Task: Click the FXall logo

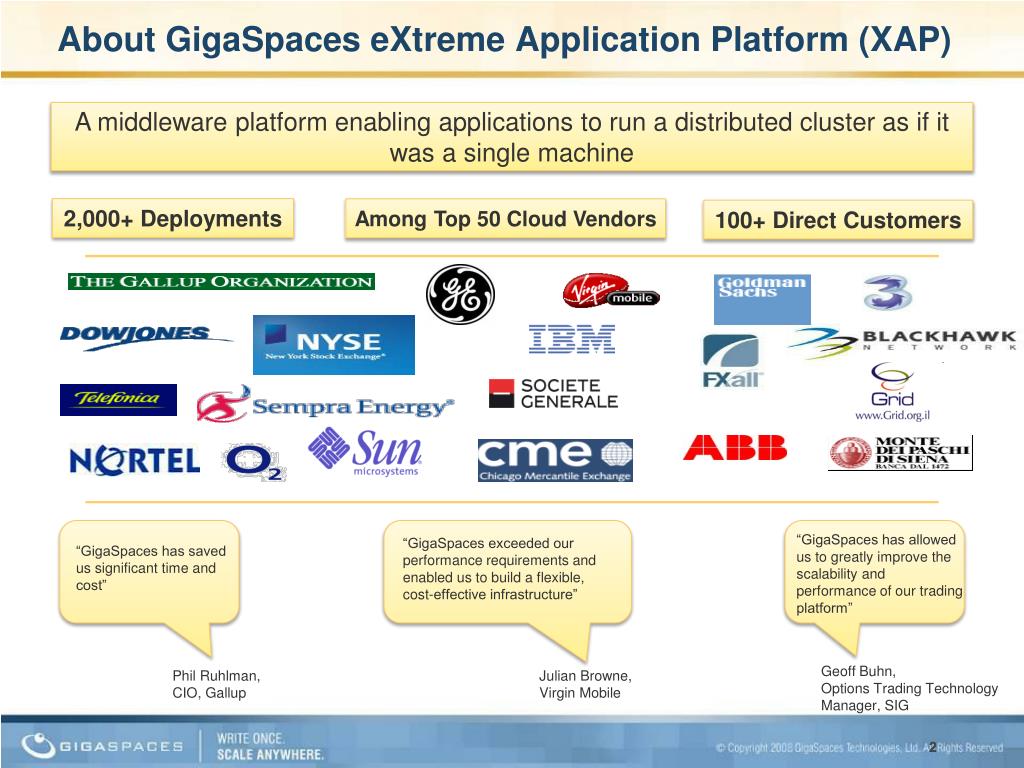Action: [x=732, y=361]
